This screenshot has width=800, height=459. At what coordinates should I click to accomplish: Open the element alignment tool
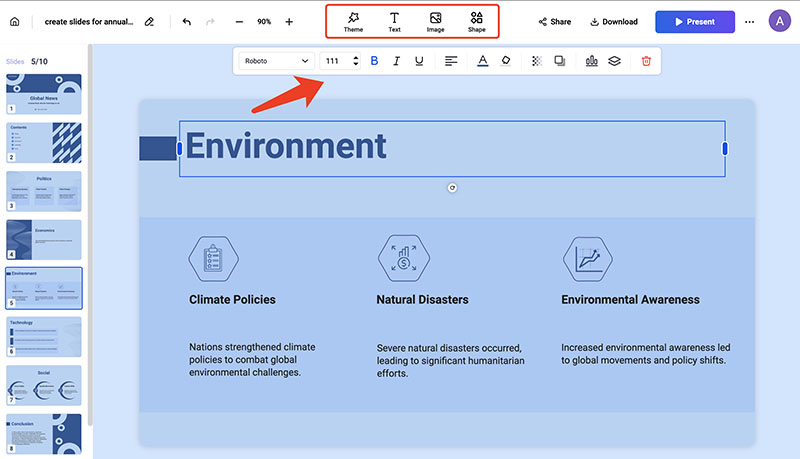(591, 61)
